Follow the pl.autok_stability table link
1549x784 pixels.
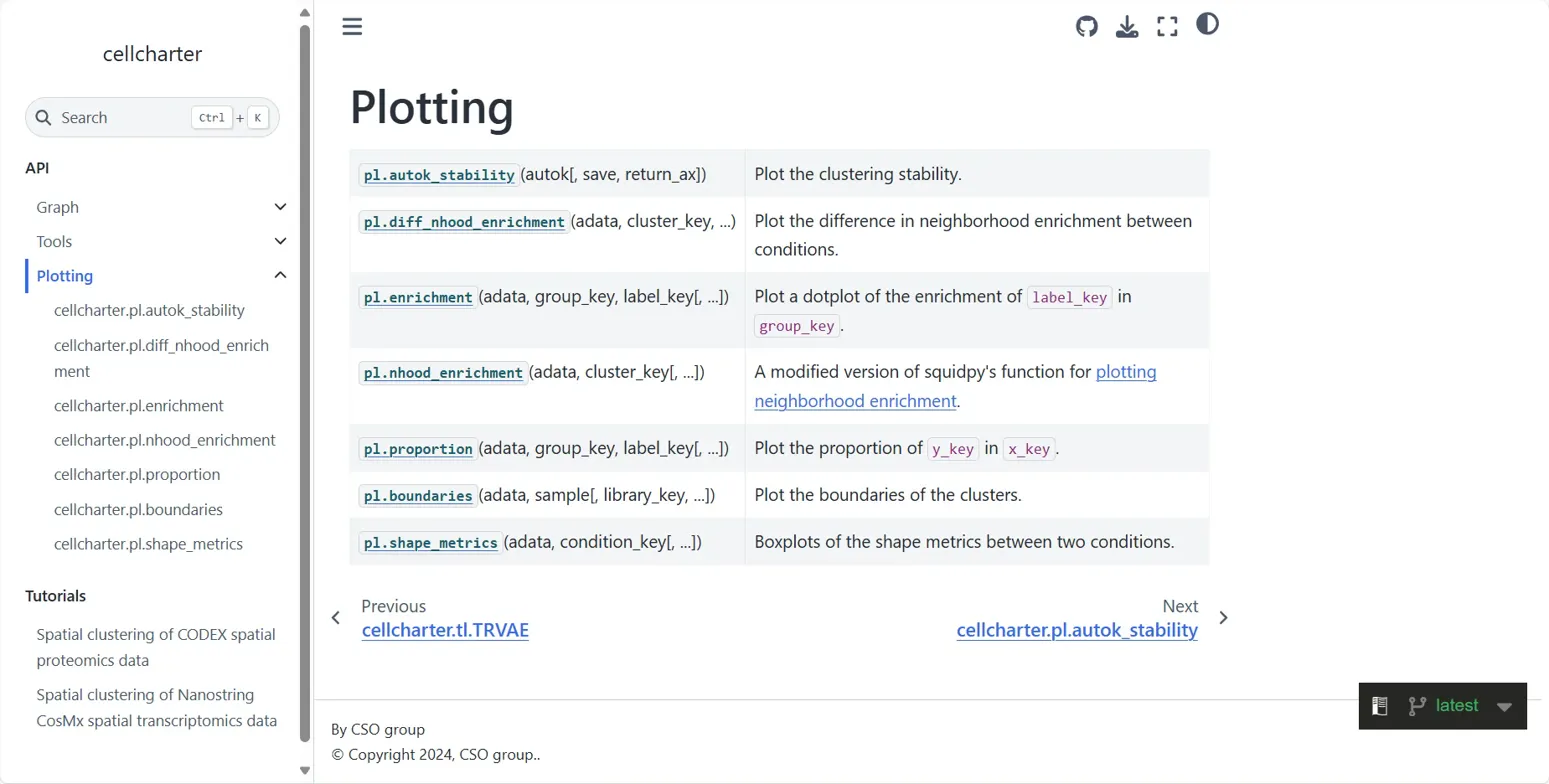click(439, 174)
